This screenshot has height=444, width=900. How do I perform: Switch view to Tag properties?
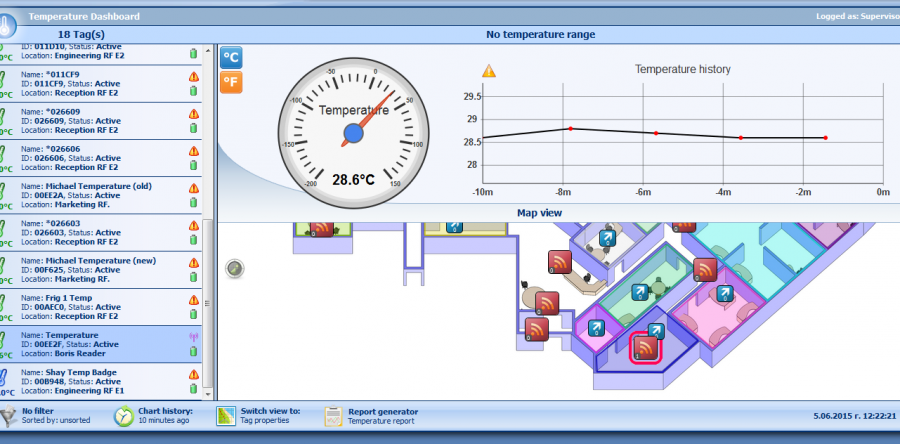270,416
